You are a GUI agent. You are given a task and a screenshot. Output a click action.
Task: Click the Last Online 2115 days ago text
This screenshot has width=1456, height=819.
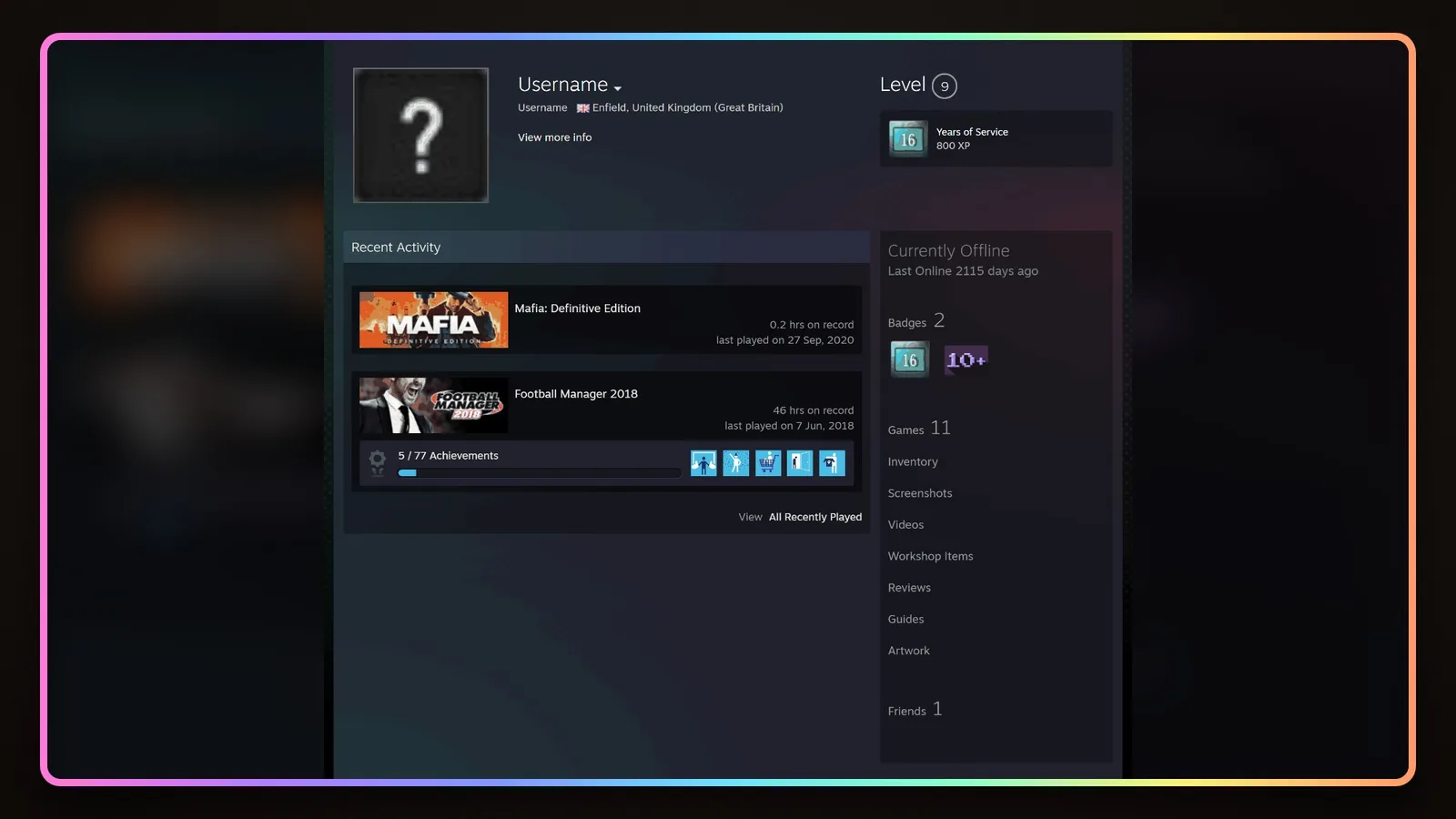tap(963, 271)
